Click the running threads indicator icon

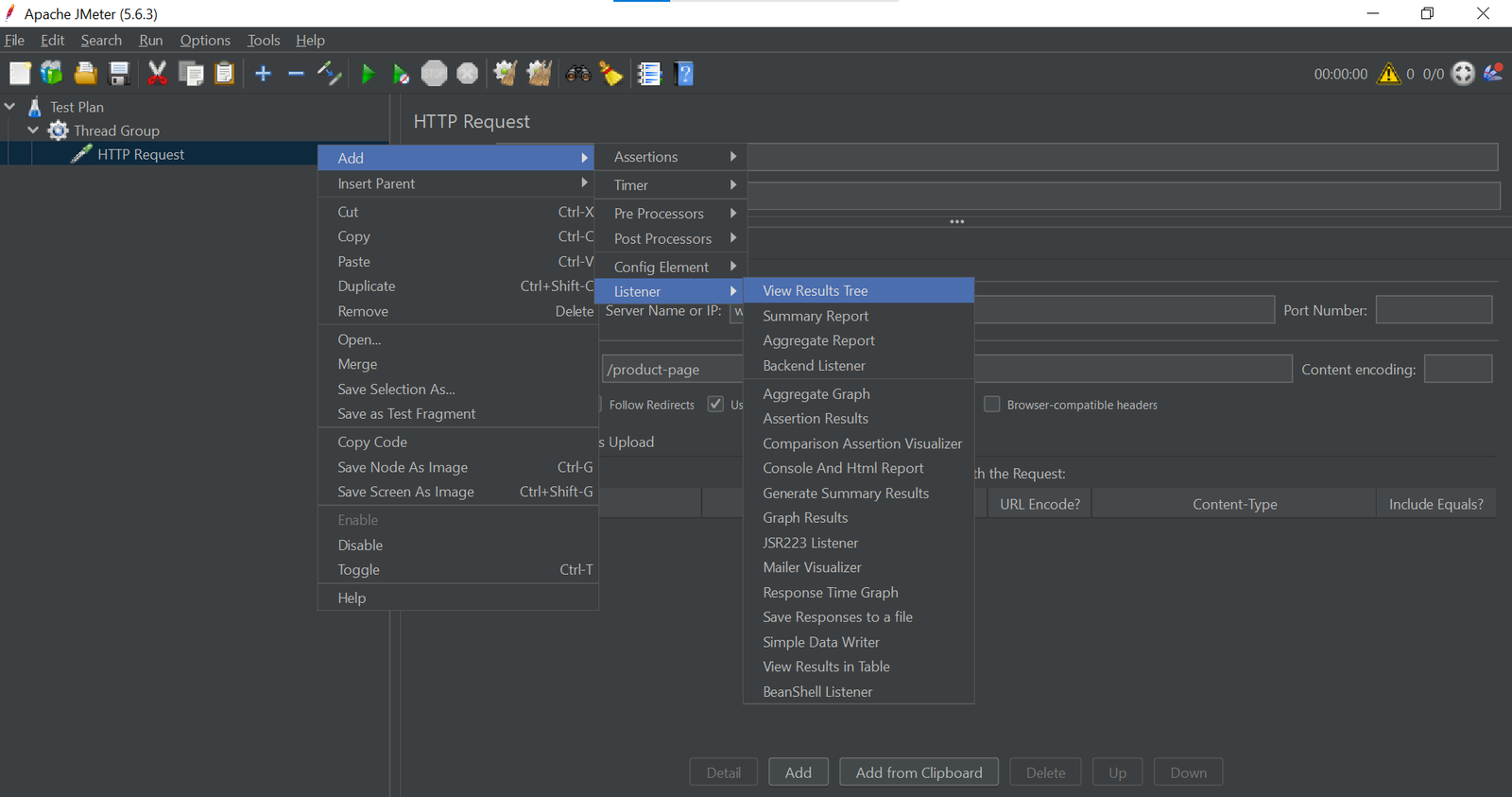(x=1463, y=74)
